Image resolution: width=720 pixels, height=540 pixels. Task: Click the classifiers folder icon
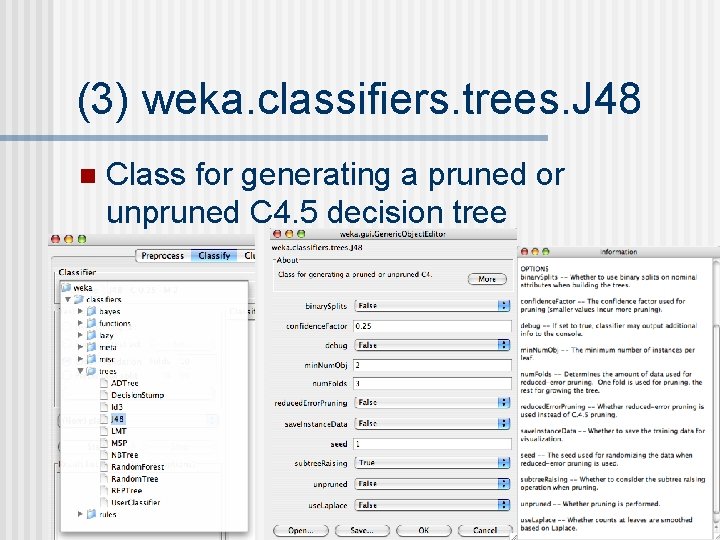(x=79, y=299)
